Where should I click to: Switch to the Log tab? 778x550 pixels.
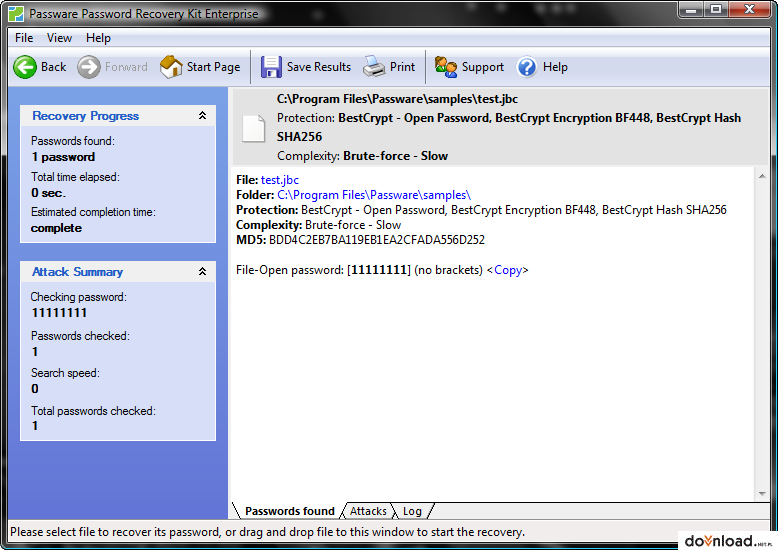pos(412,511)
